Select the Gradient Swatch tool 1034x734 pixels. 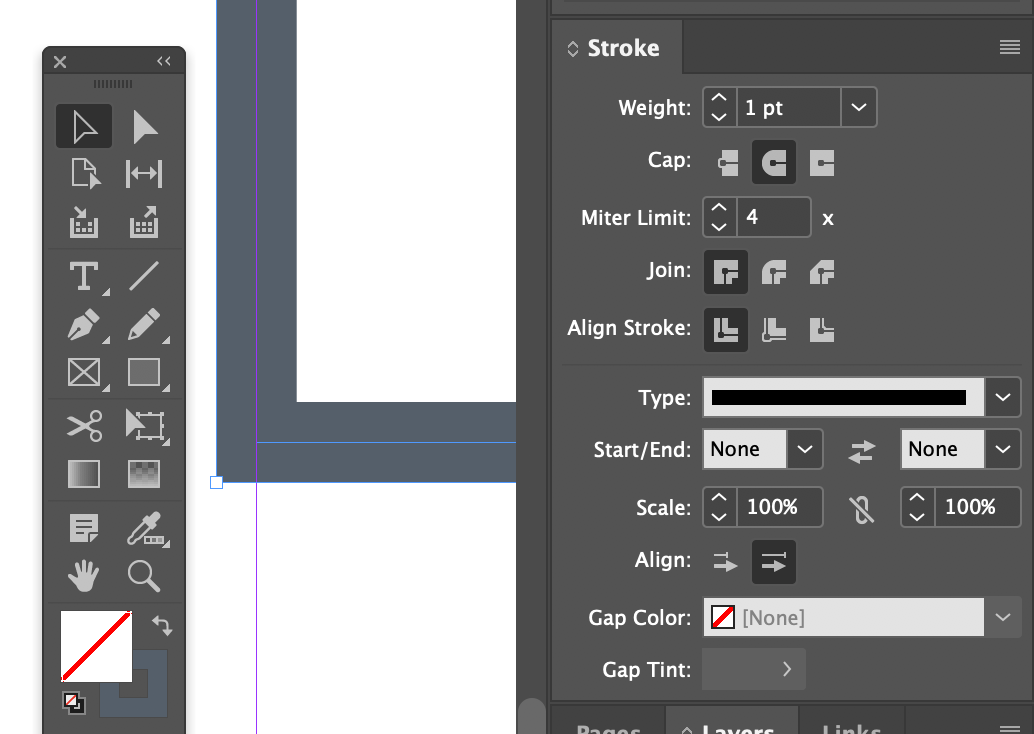pyautogui.click(x=84, y=475)
